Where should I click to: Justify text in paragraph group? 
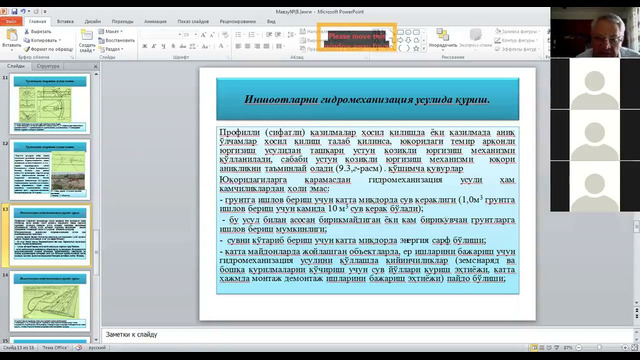(266, 47)
